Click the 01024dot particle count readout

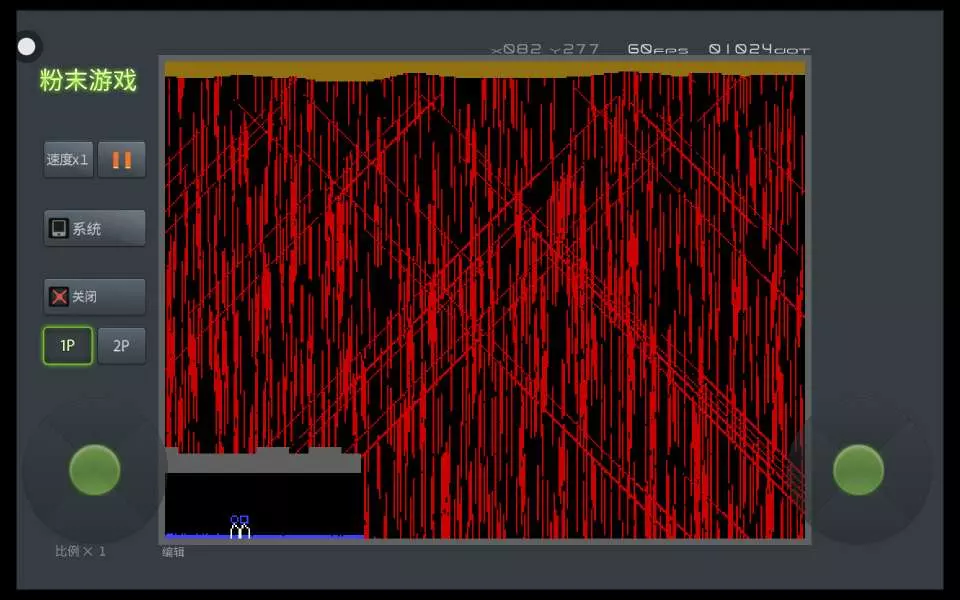click(x=759, y=49)
